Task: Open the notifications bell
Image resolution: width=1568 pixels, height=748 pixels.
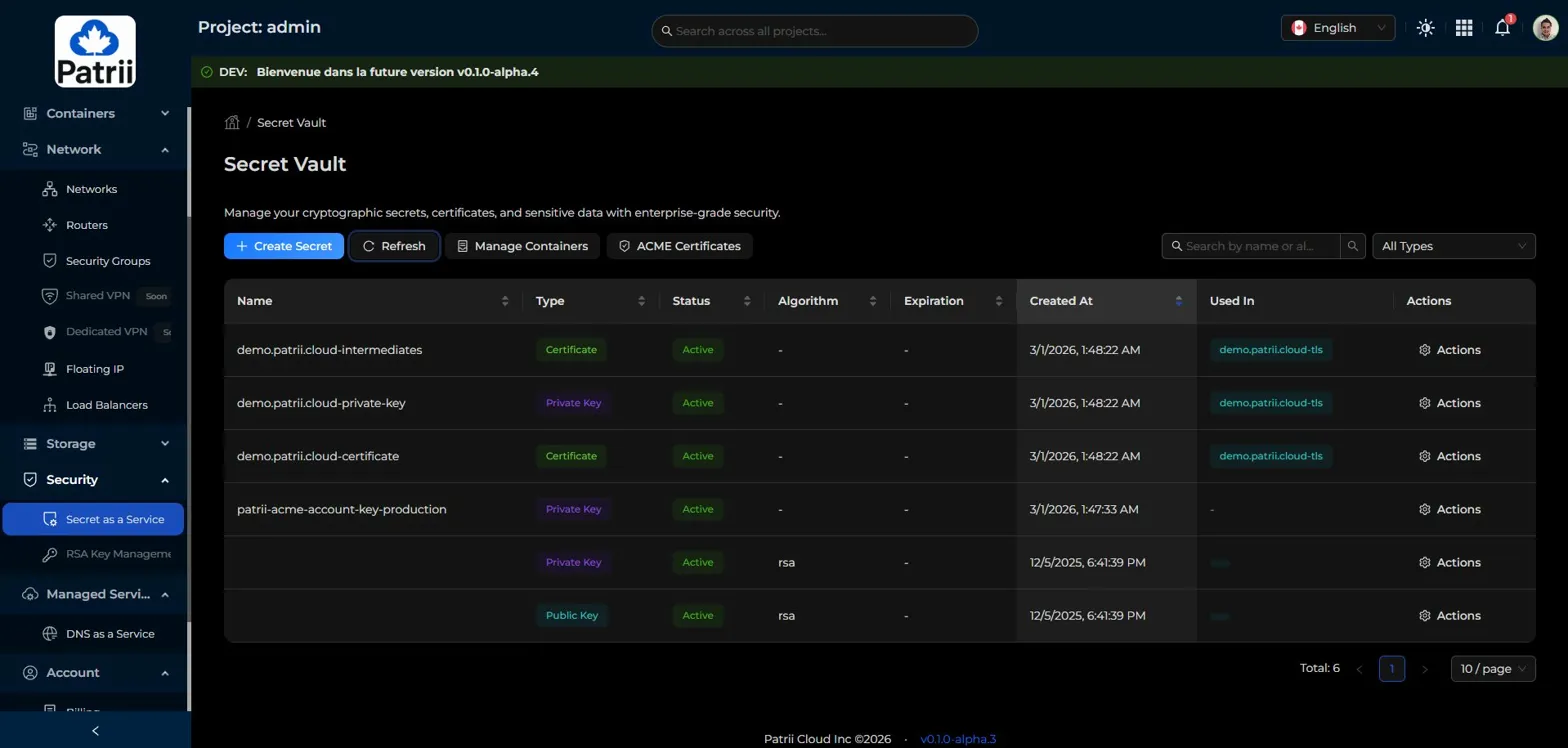Action: tap(1502, 28)
